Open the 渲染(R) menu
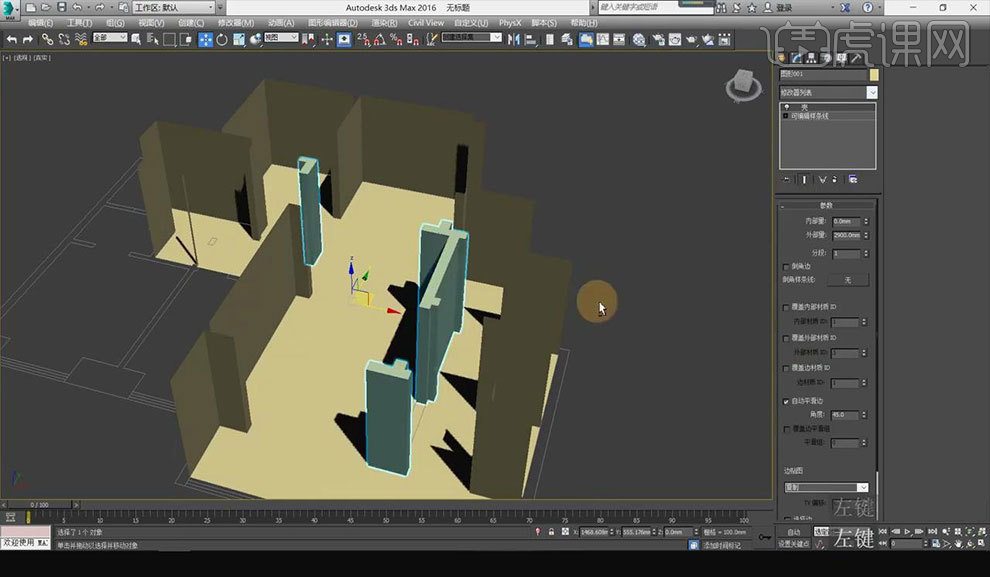The width and height of the screenshot is (990, 577). click(386, 22)
